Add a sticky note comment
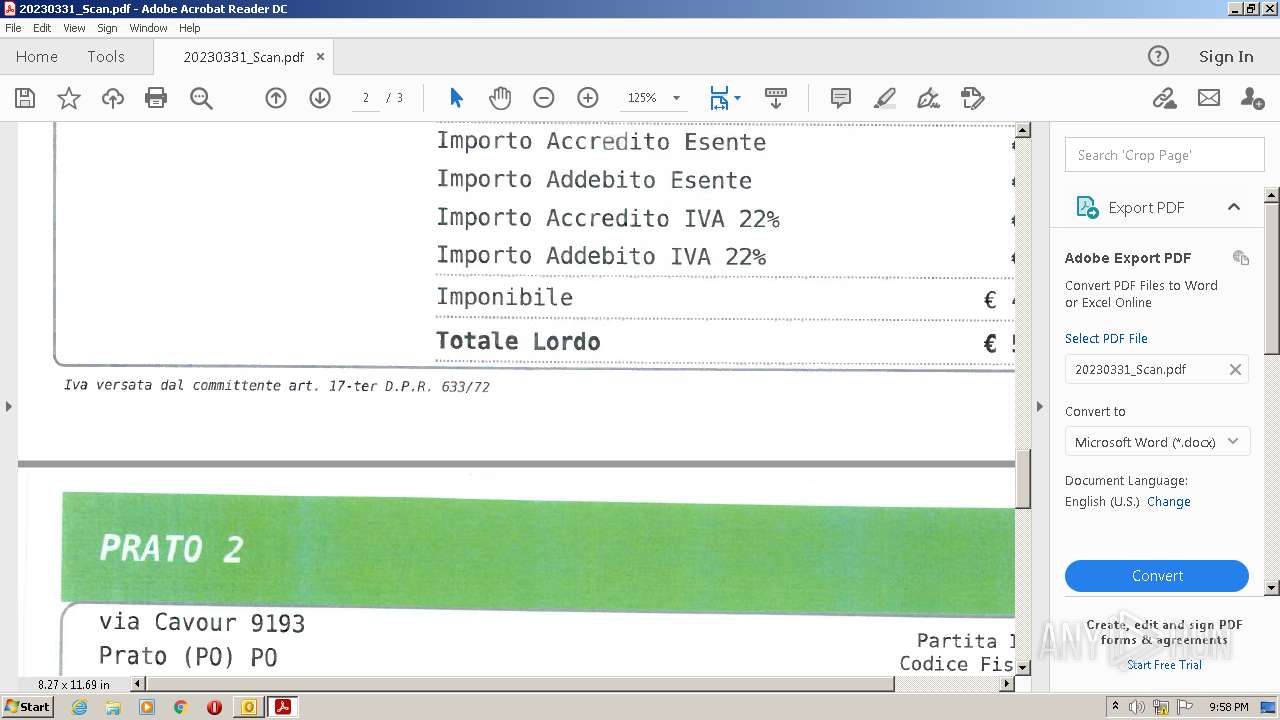1280x720 pixels. click(x=841, y=98)
